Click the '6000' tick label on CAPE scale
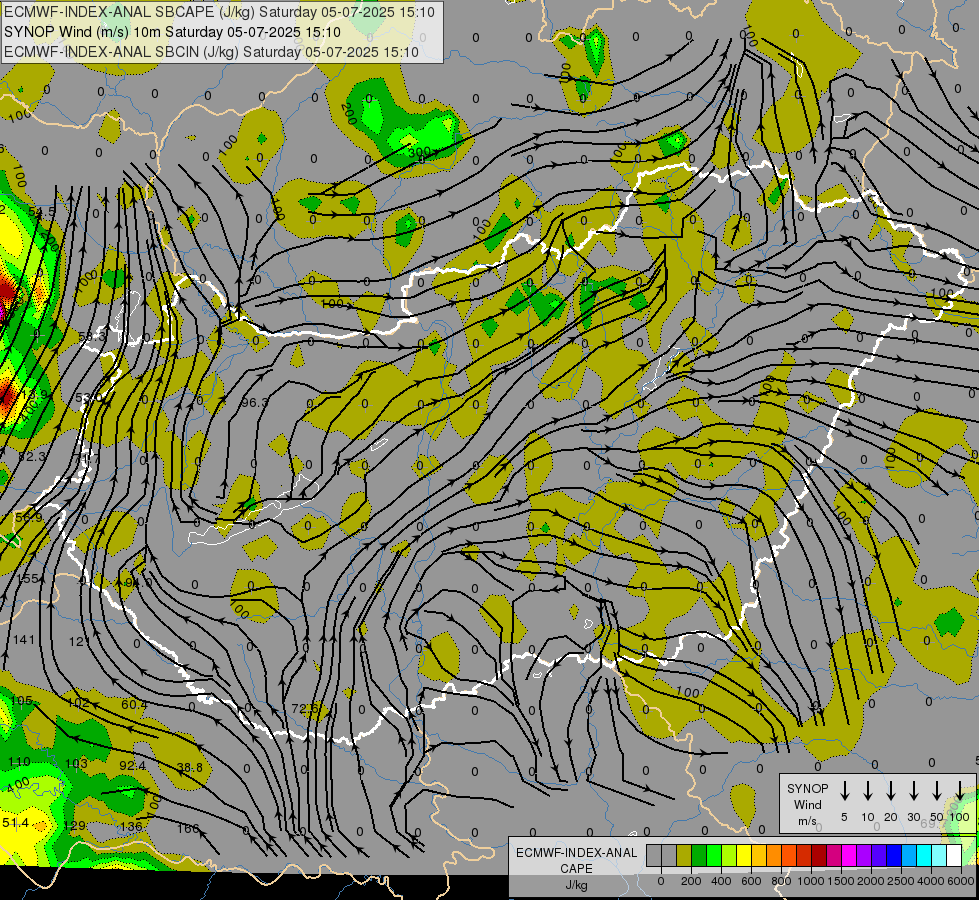 961,881
